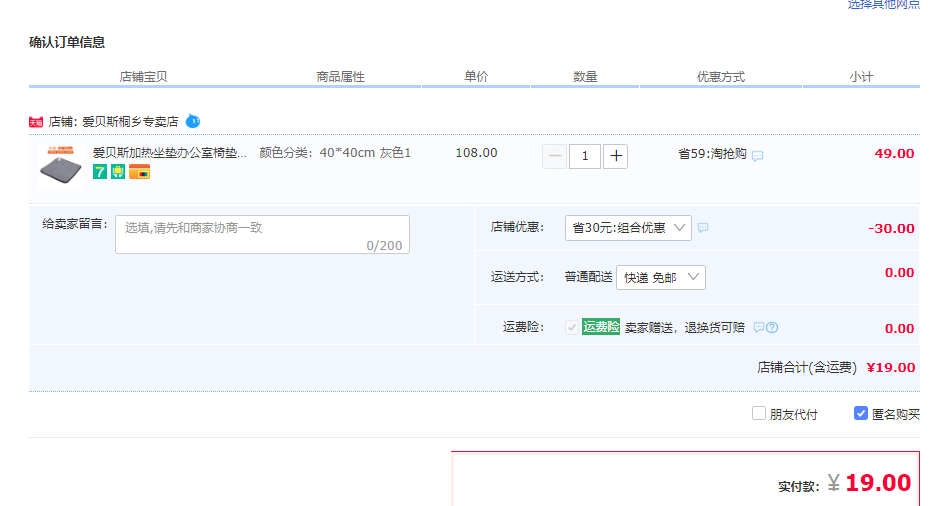
Task: Click the Tmall store badge icon
Action: (x=36, y=122)
